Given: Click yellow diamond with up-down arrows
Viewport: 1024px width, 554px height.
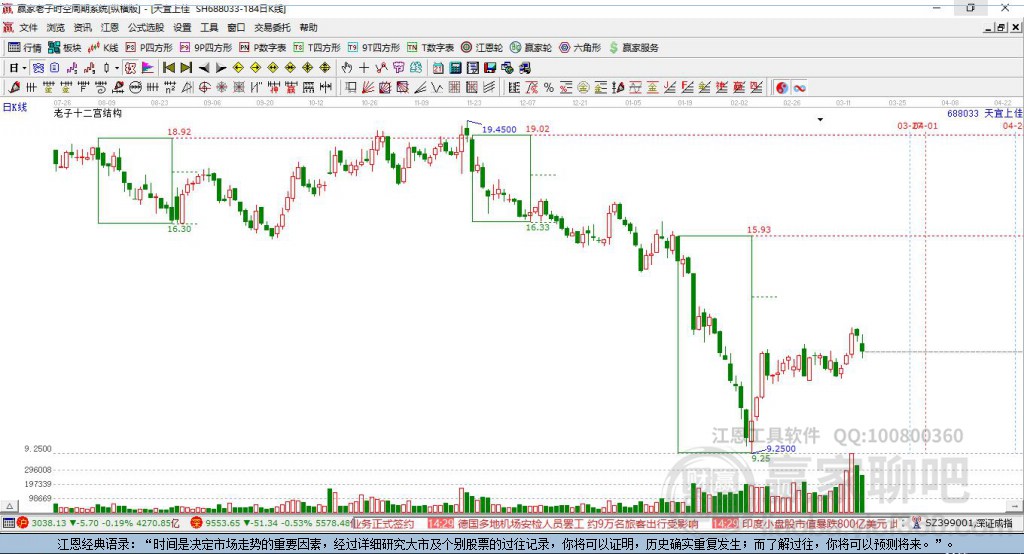Looking at the screenshot, I should tap(325, 68).
